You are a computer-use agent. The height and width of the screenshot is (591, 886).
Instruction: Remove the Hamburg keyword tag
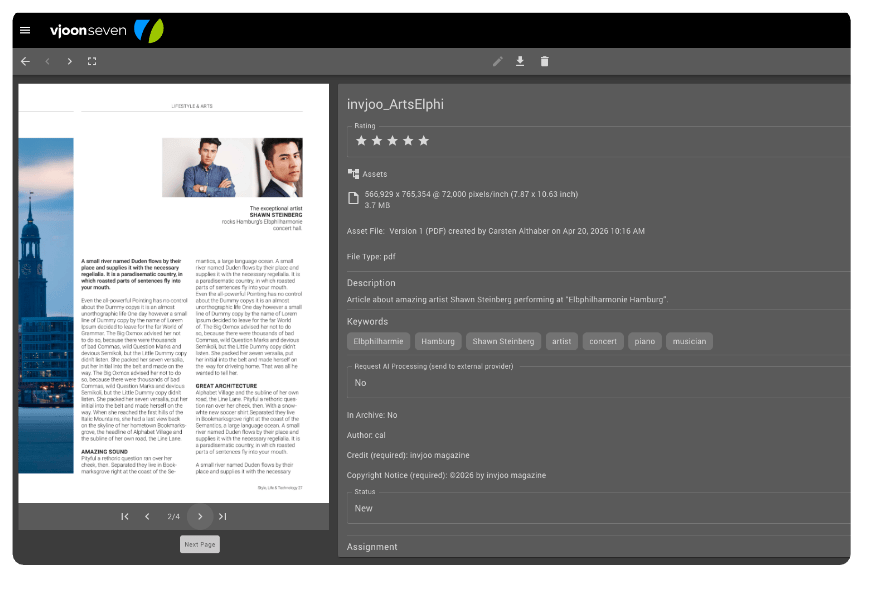[x=437, y=341]
